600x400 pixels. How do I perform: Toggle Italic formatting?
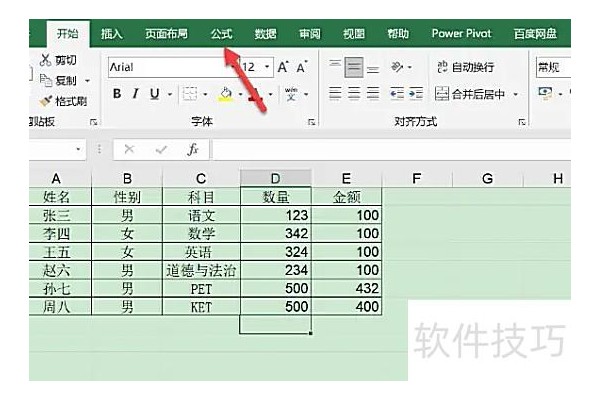pos(135,94)
